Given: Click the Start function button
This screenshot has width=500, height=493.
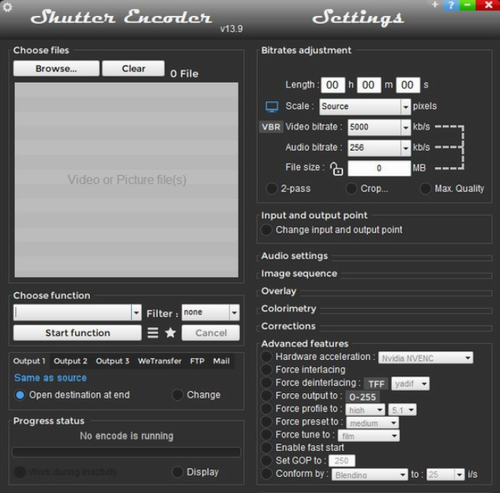Looking at the screenshot, I should coord(77,333).
